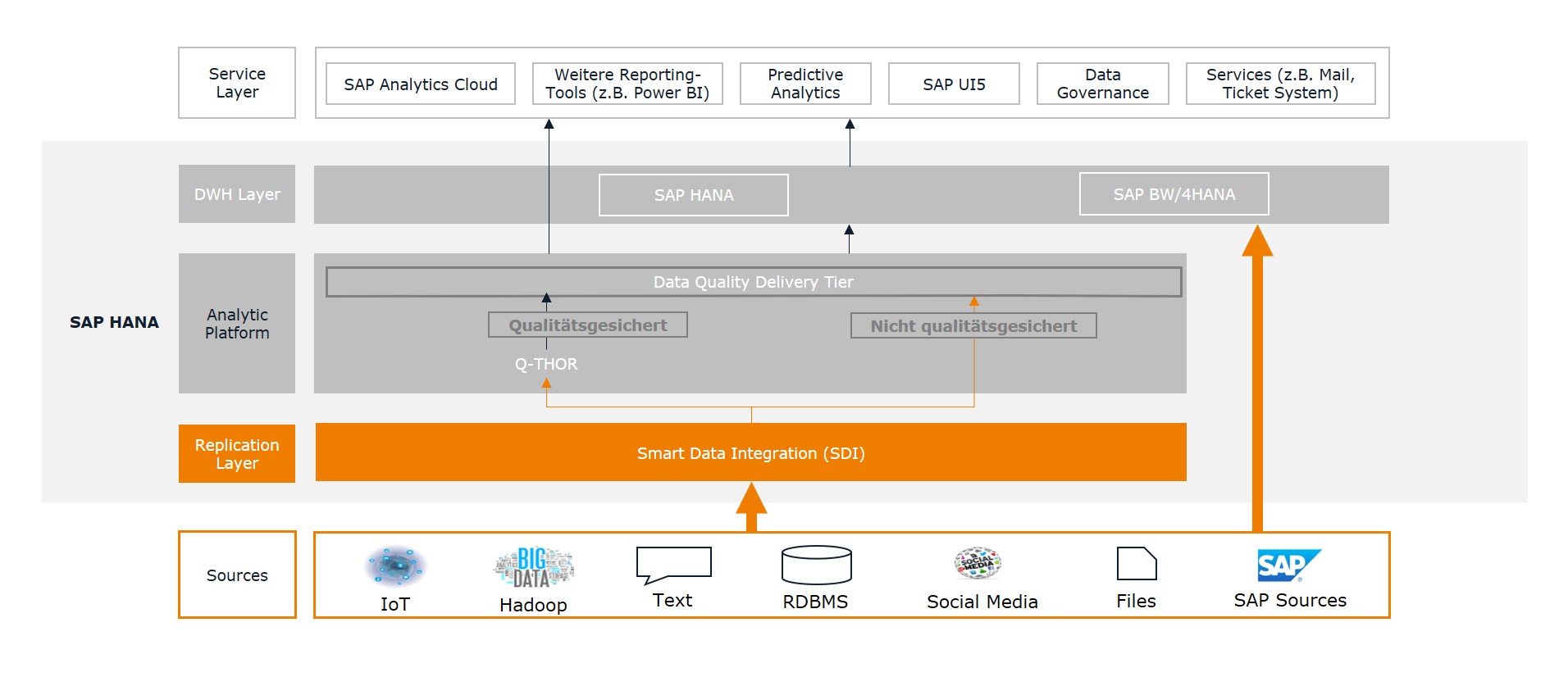Click the DWH Layer label box
The image size is (1568, 677).
pyautogui.click(x=237, y=194)
